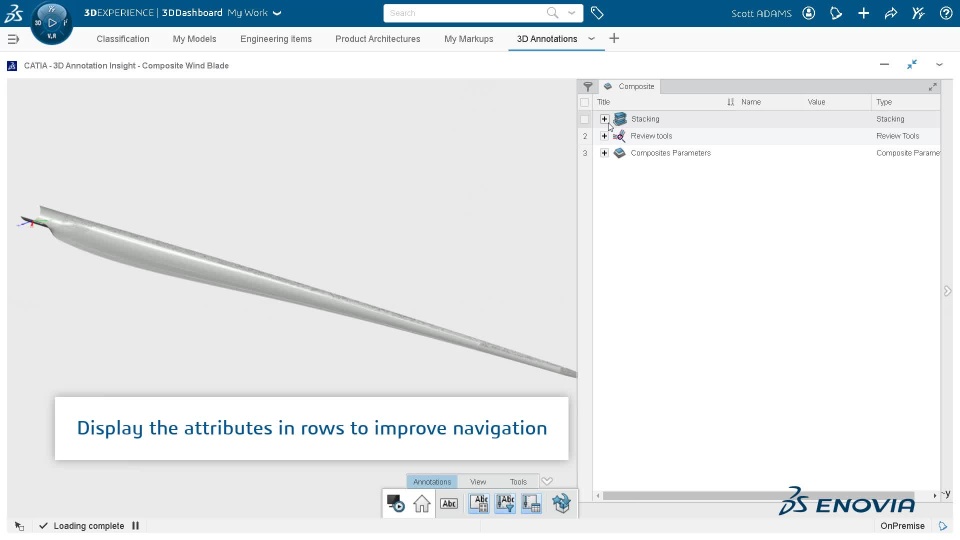Click the box with stars tool icon

(561, 503)
